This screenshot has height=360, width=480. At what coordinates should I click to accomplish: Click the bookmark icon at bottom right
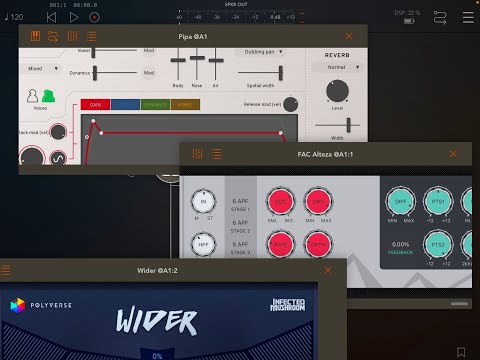click(x=461, y=352)
